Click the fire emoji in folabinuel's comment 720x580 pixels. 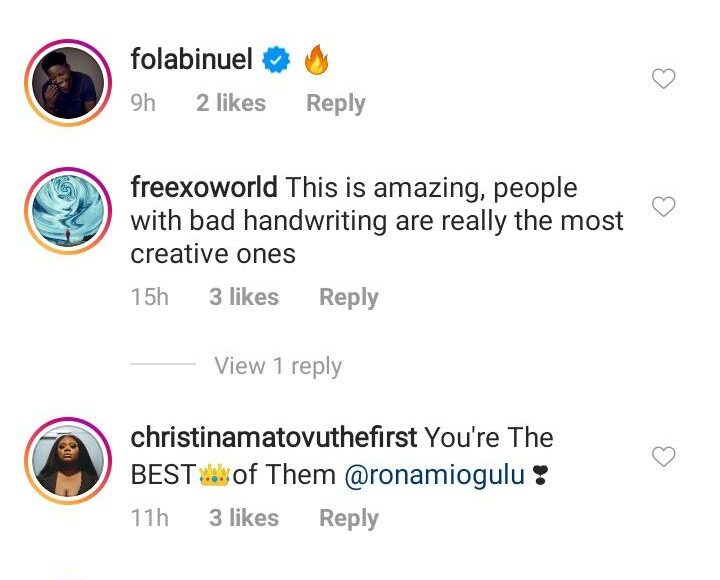(316, 61)
